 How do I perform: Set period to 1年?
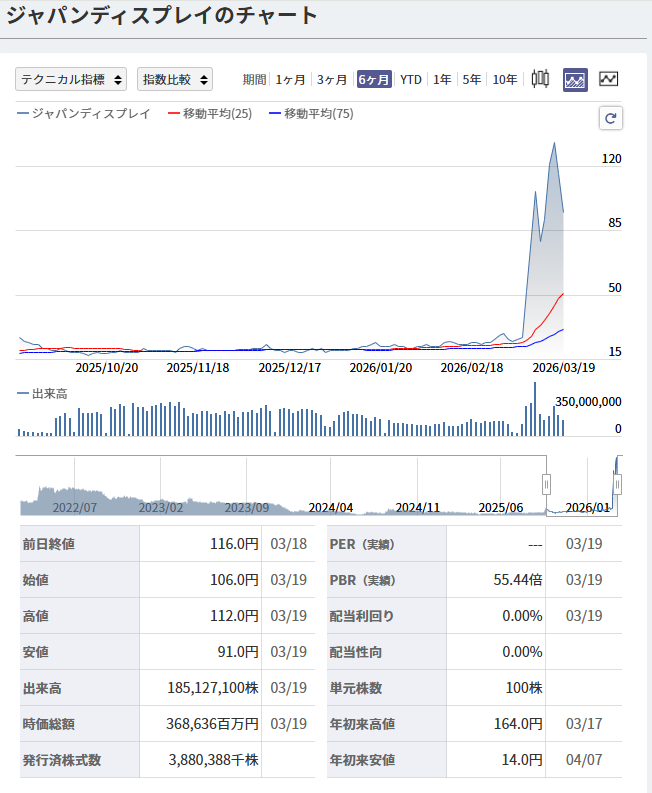(442, 79)
